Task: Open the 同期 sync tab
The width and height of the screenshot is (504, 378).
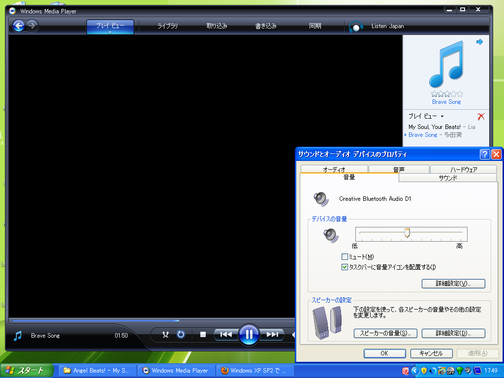Action: point(315,26)
